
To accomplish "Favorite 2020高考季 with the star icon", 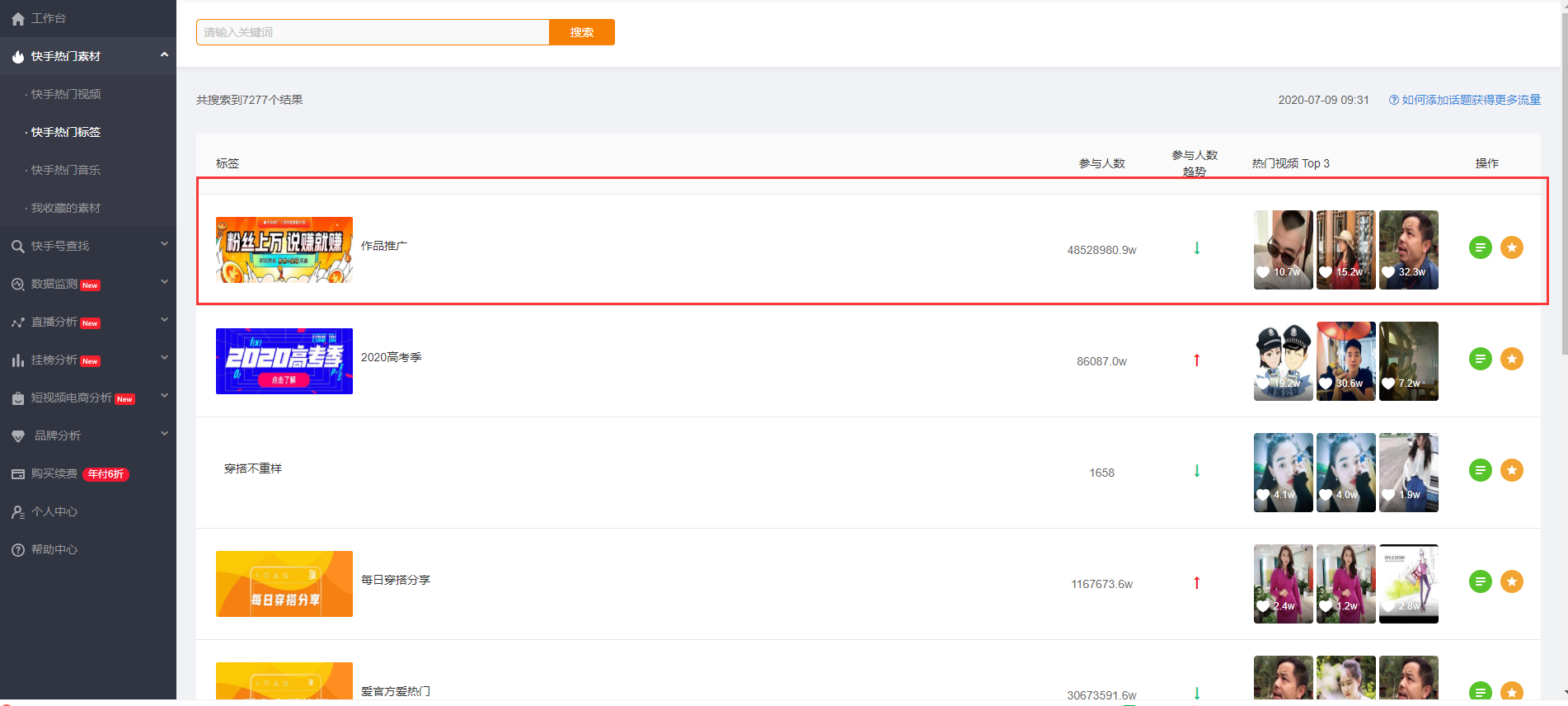I will tap(1512, 359).
